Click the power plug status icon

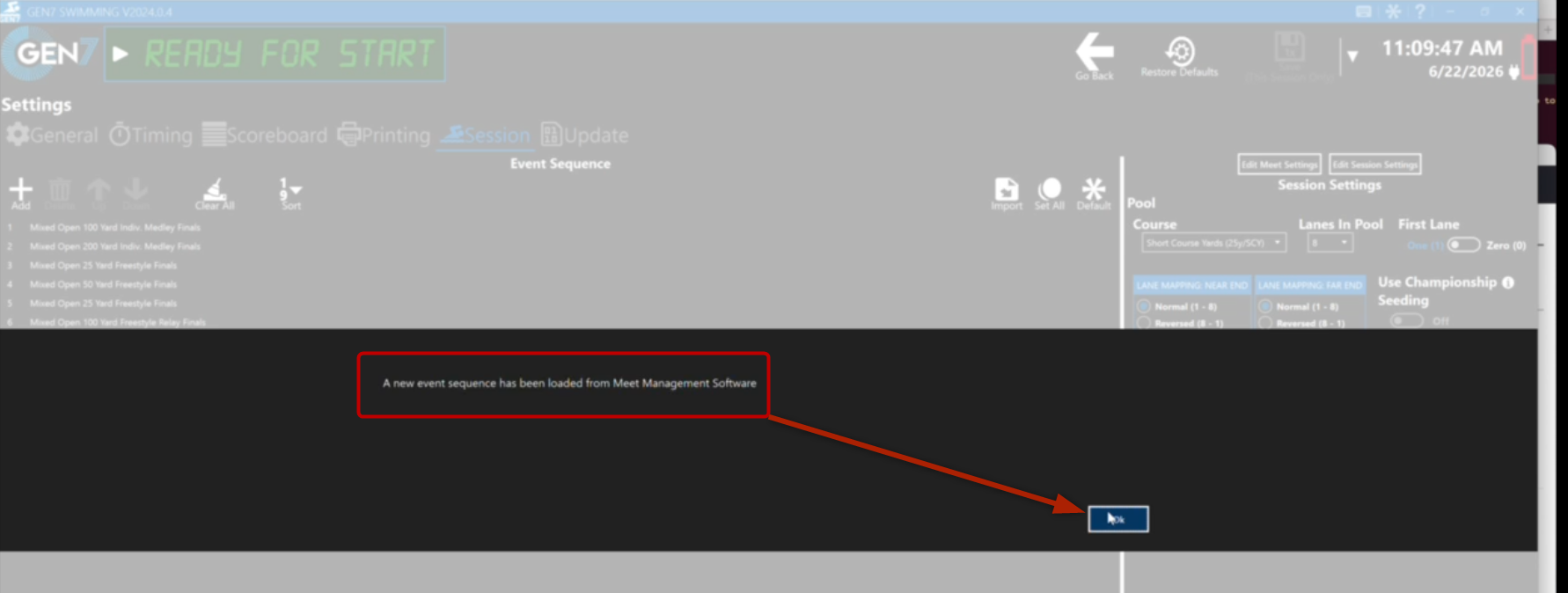pyautogui.click(x=1514, y=72)
